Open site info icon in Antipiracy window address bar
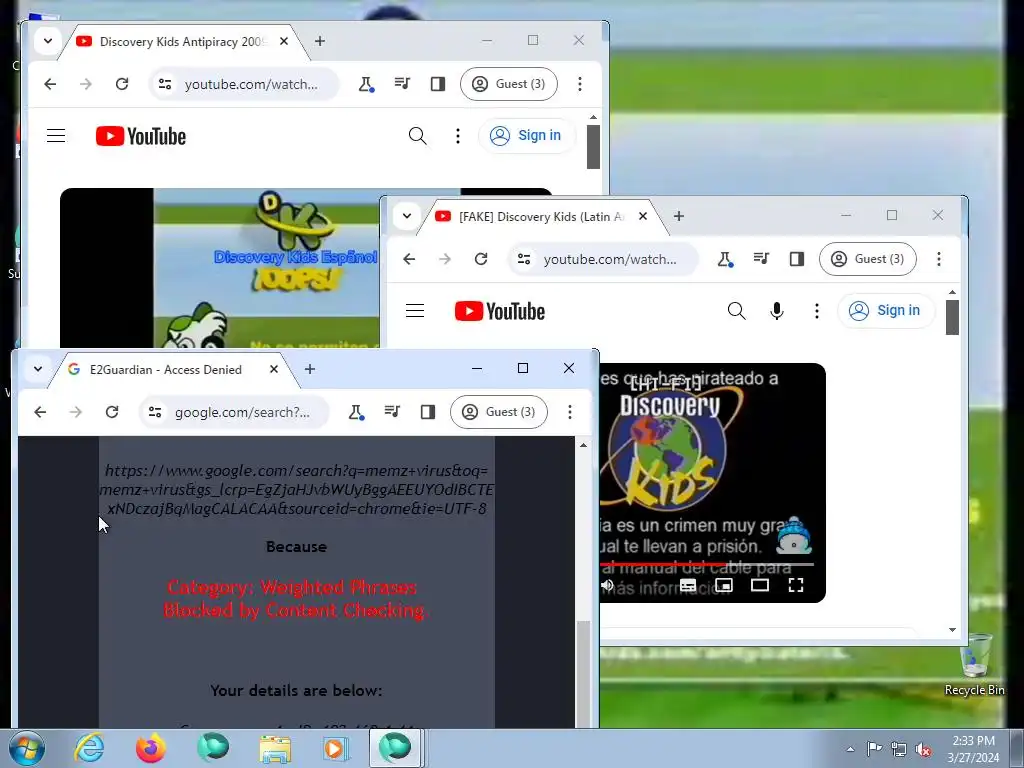1024x768 pixels. pos(165,84)
